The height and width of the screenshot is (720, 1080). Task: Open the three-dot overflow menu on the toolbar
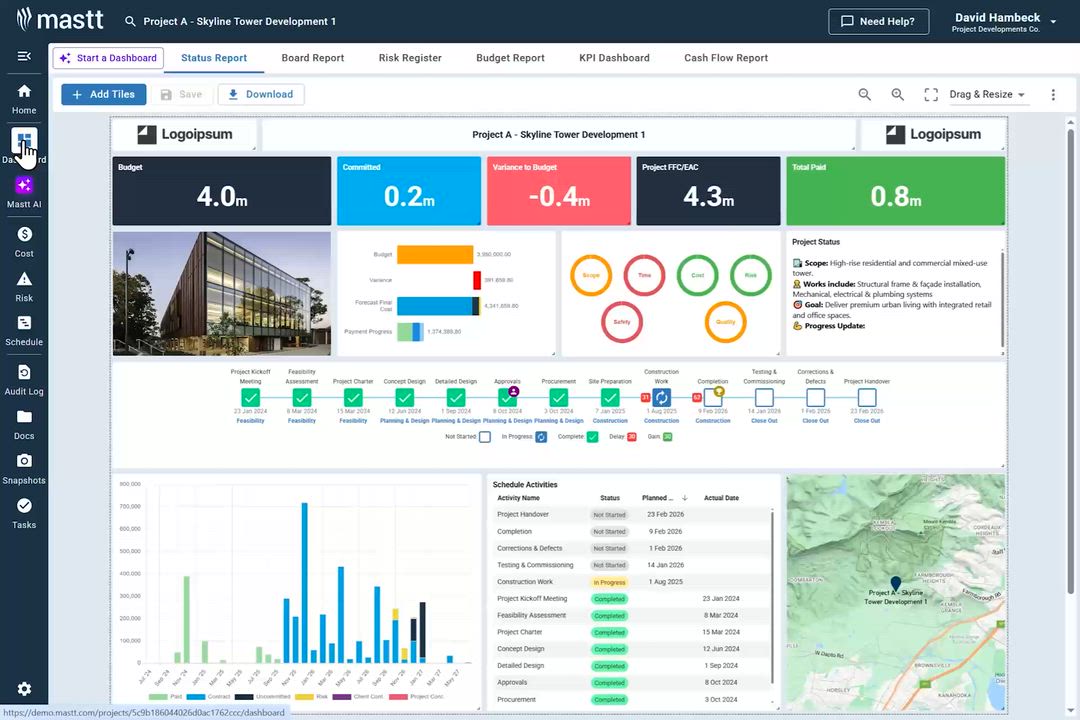[1053, 94]
